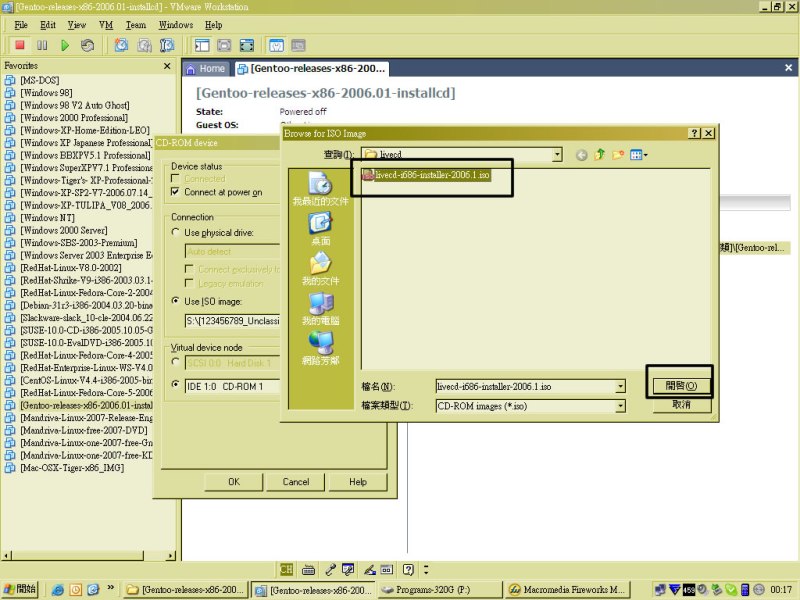Viewport: 800px width, 600px height.
Task: Click the help question mark in Browse dialog title
Action: tap(694, 133)
